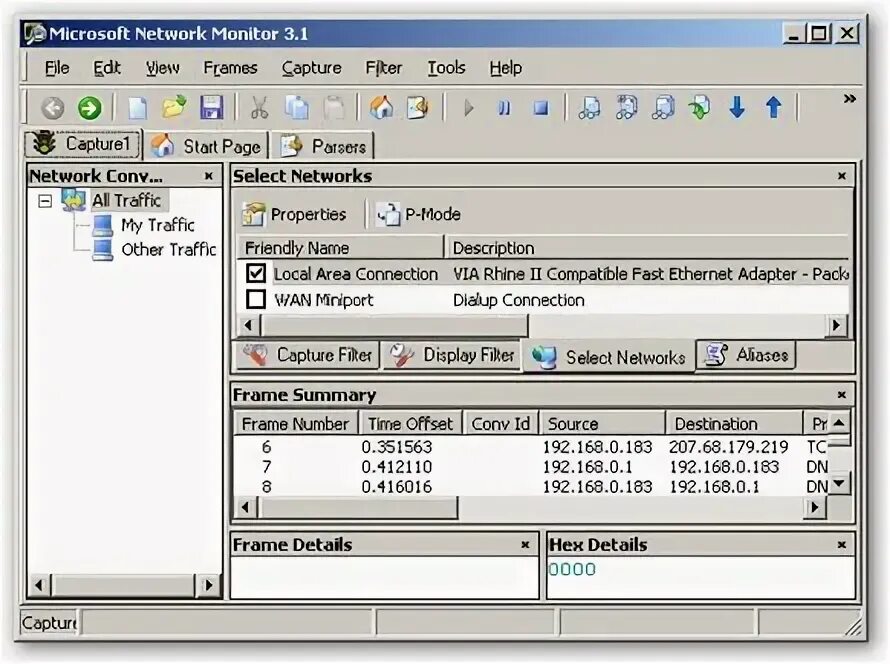Click the blue up arrow icon
Image resolution: width=890 pixels, height=664 pixels.
(x=774, y=107)
